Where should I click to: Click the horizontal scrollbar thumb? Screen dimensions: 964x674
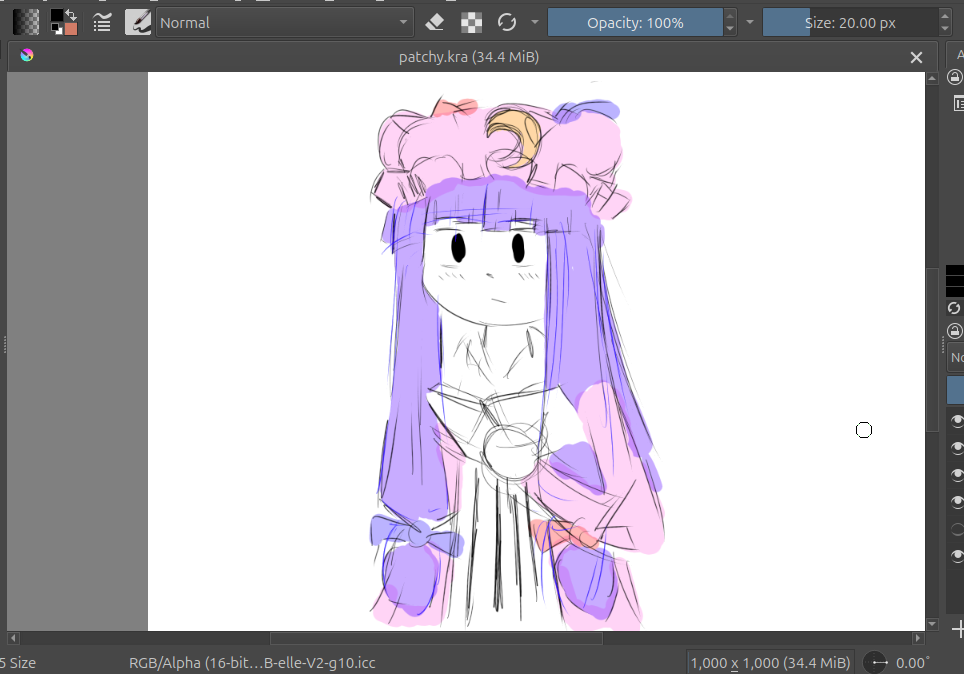436,638
